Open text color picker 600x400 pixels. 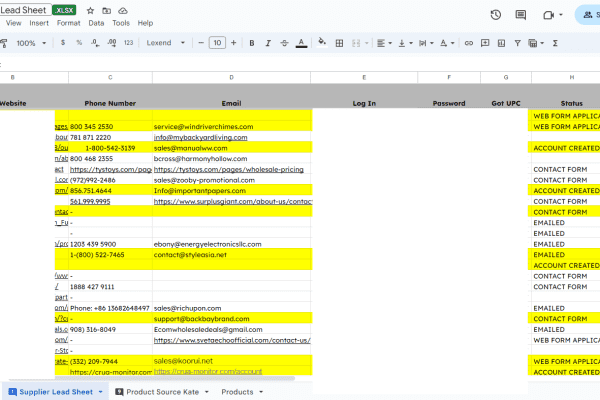point(302,43)
